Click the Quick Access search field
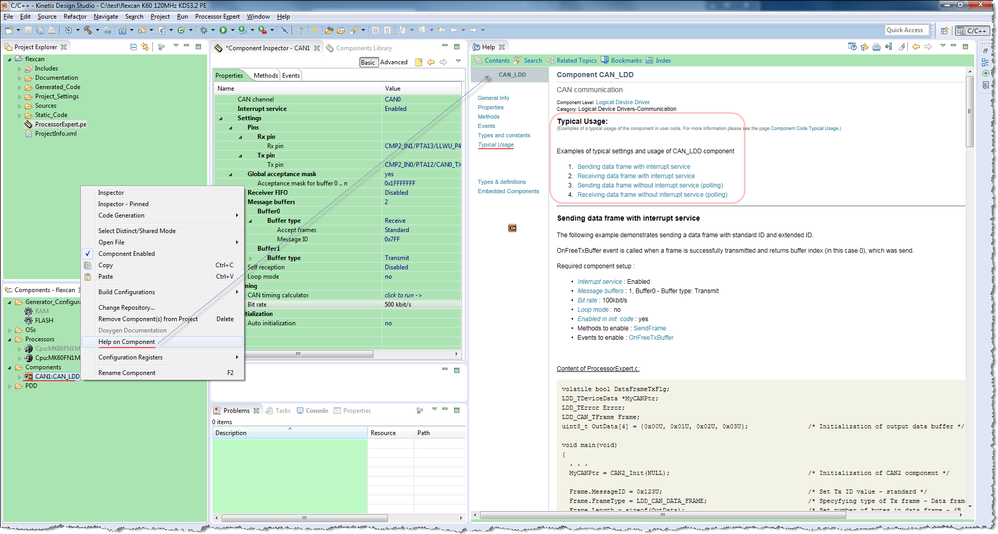This screenshot has width=998, height=534. [904, 30]
